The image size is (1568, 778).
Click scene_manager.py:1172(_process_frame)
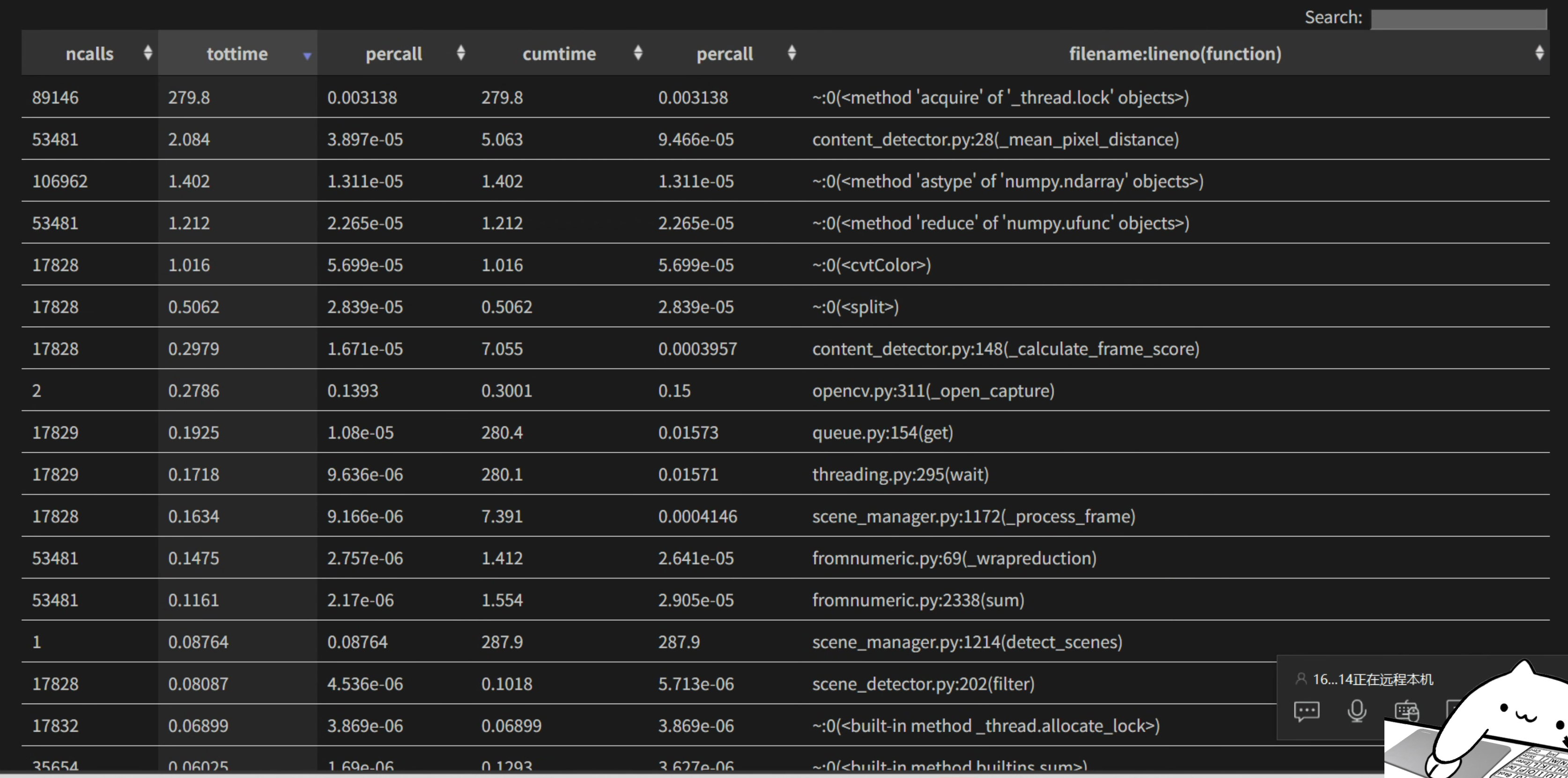tap(973, 516)
